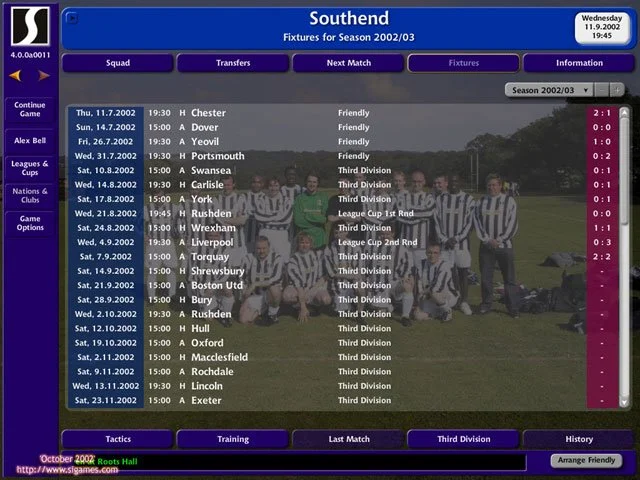
Task: Open Game Options in the sidebar
Action: pyautogui.click(x=30, y=223)
